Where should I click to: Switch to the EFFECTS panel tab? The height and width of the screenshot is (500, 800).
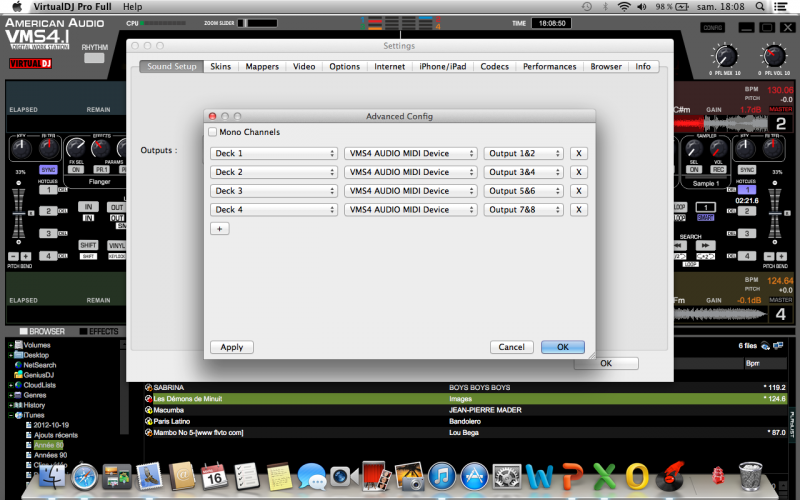coord(99,332)
